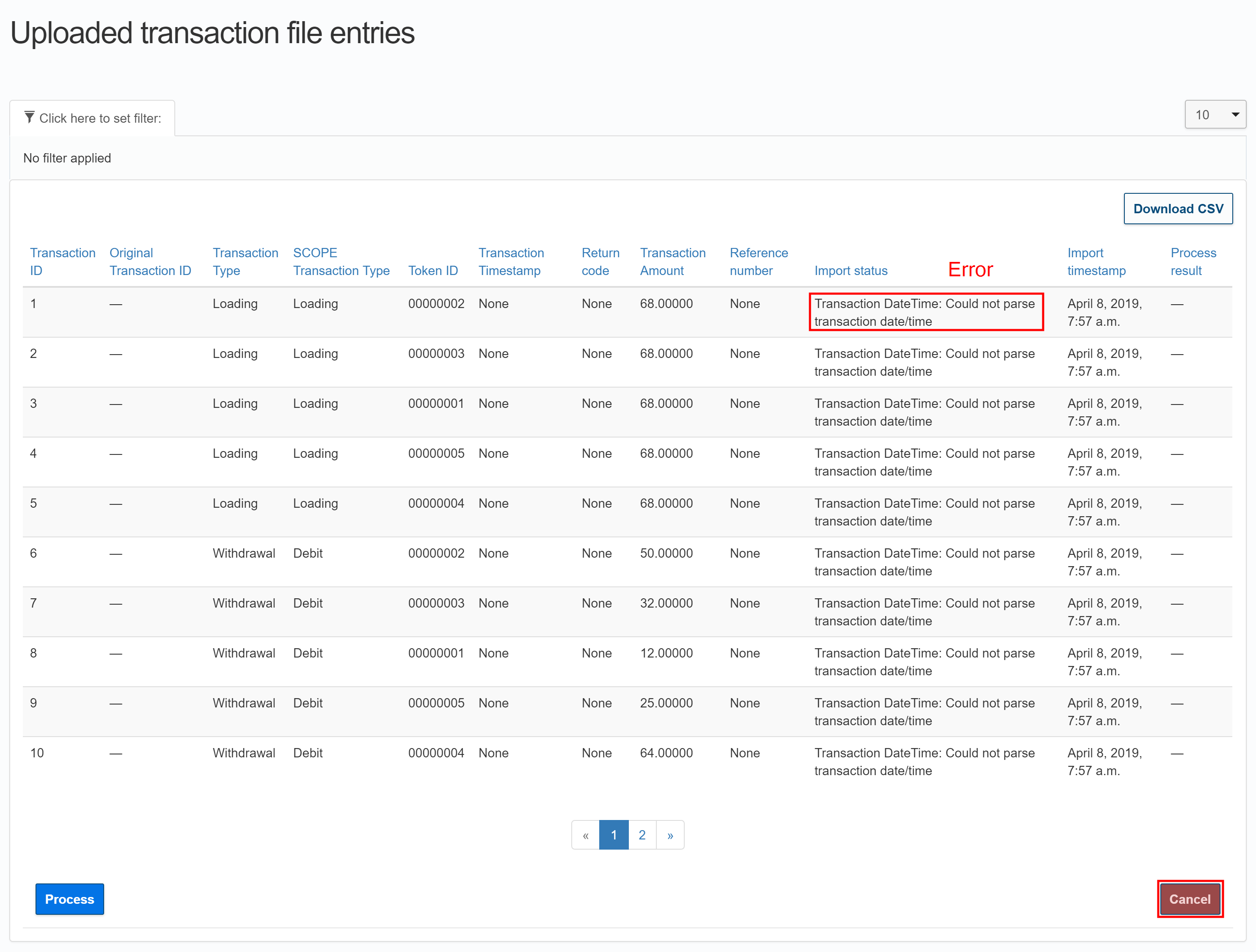This screenshot has height=952, width=1256.
Task: Click the red Cancel button
Action: click(x=1190, y=899)
